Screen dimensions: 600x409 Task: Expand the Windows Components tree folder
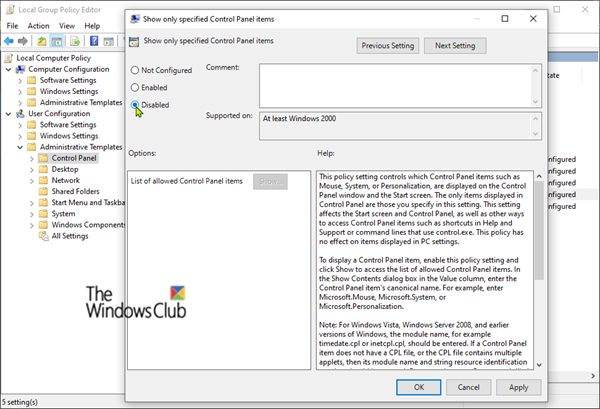click(x=32, y=225)
